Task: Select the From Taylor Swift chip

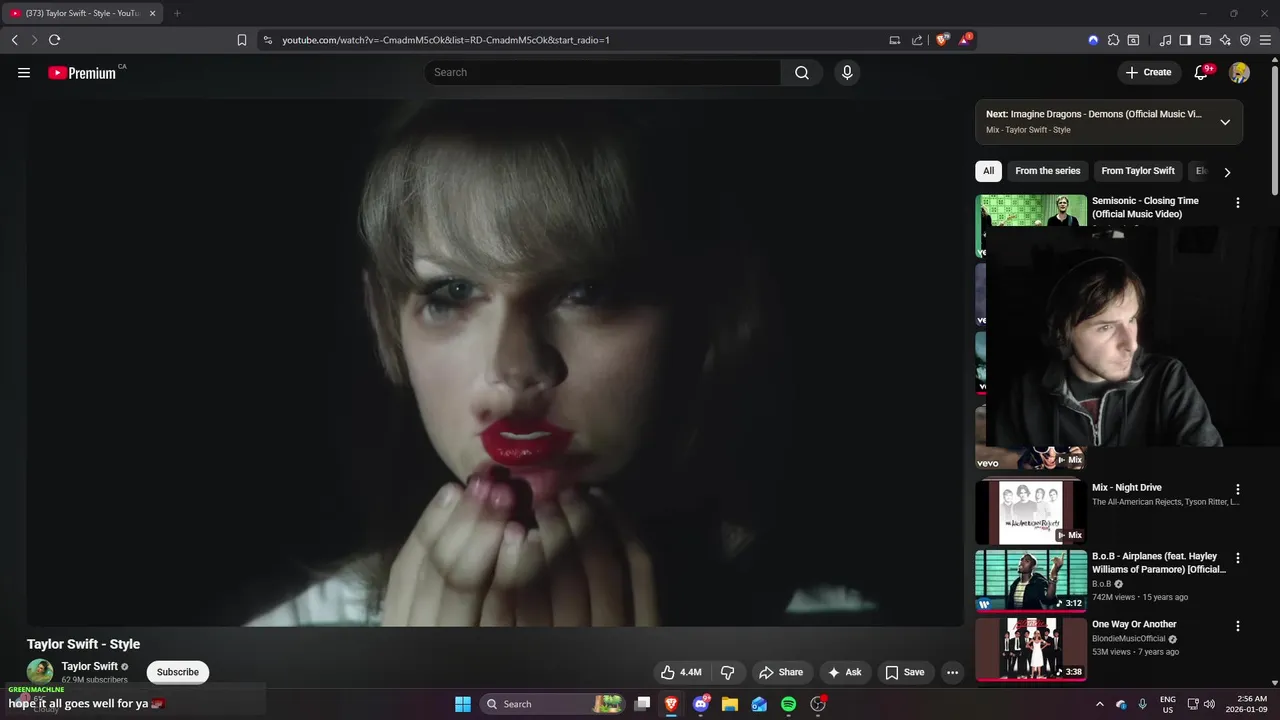Action: coord(1138,171)
